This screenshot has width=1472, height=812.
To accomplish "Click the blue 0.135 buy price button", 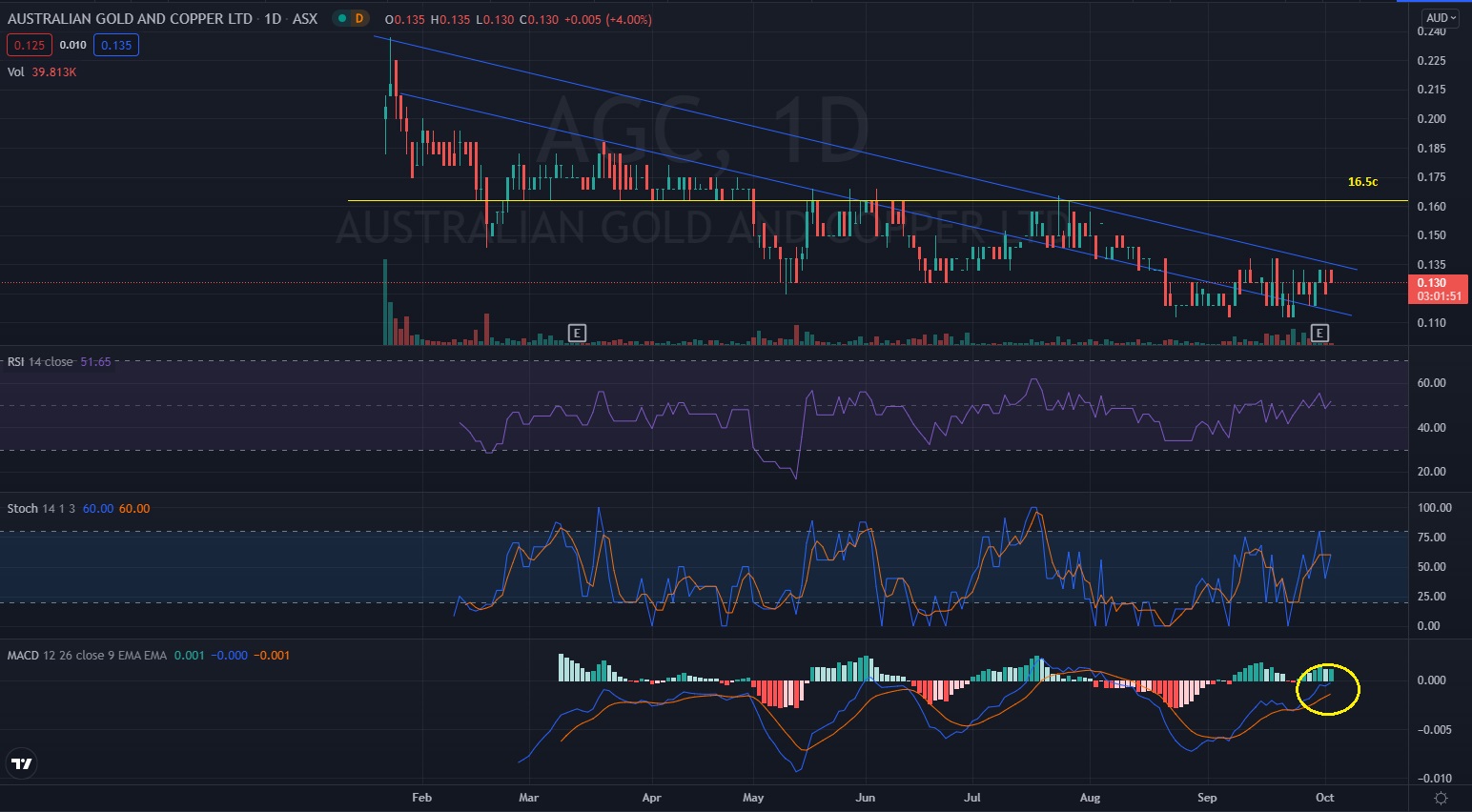I will (116, 45).
